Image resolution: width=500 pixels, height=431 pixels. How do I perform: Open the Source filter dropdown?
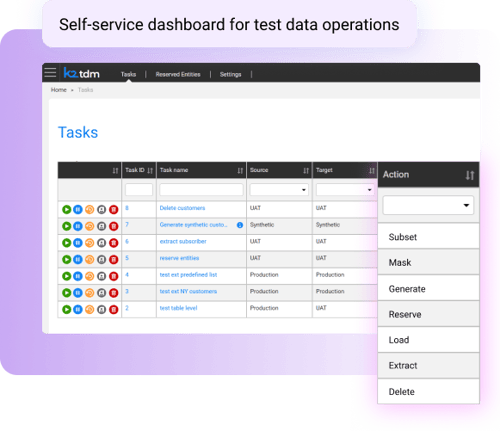click(x=279, y=190)
